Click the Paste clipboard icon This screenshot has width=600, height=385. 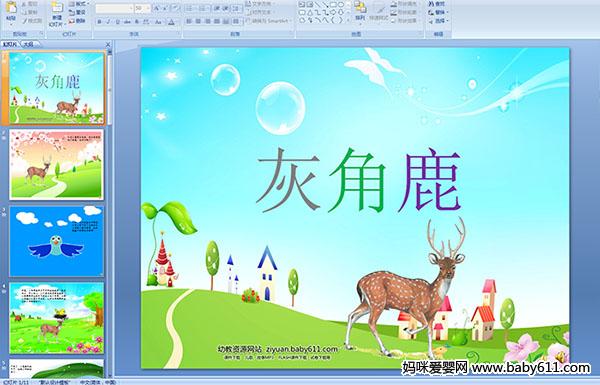(x=11, y=8)
